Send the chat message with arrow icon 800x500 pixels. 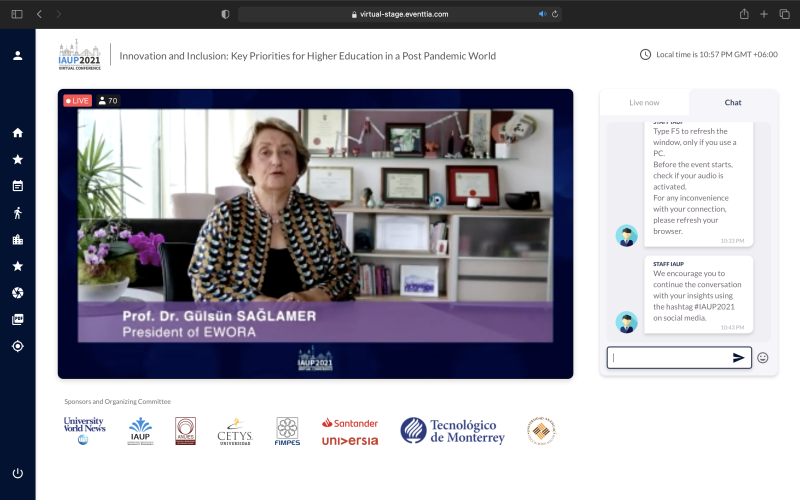[x=739, y=358]
